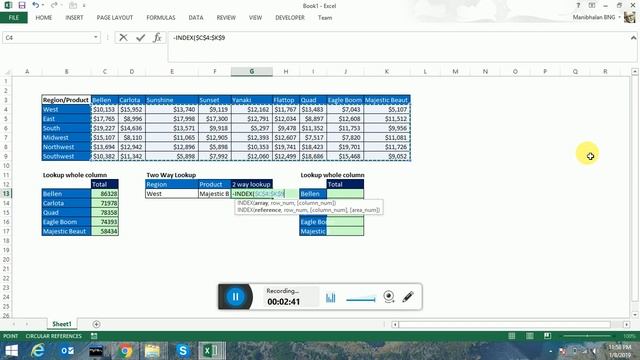The height and width of the screenshot is (360, 640).
Task: Open the VIEW ribbon tab
Action: tap(256, 18)
